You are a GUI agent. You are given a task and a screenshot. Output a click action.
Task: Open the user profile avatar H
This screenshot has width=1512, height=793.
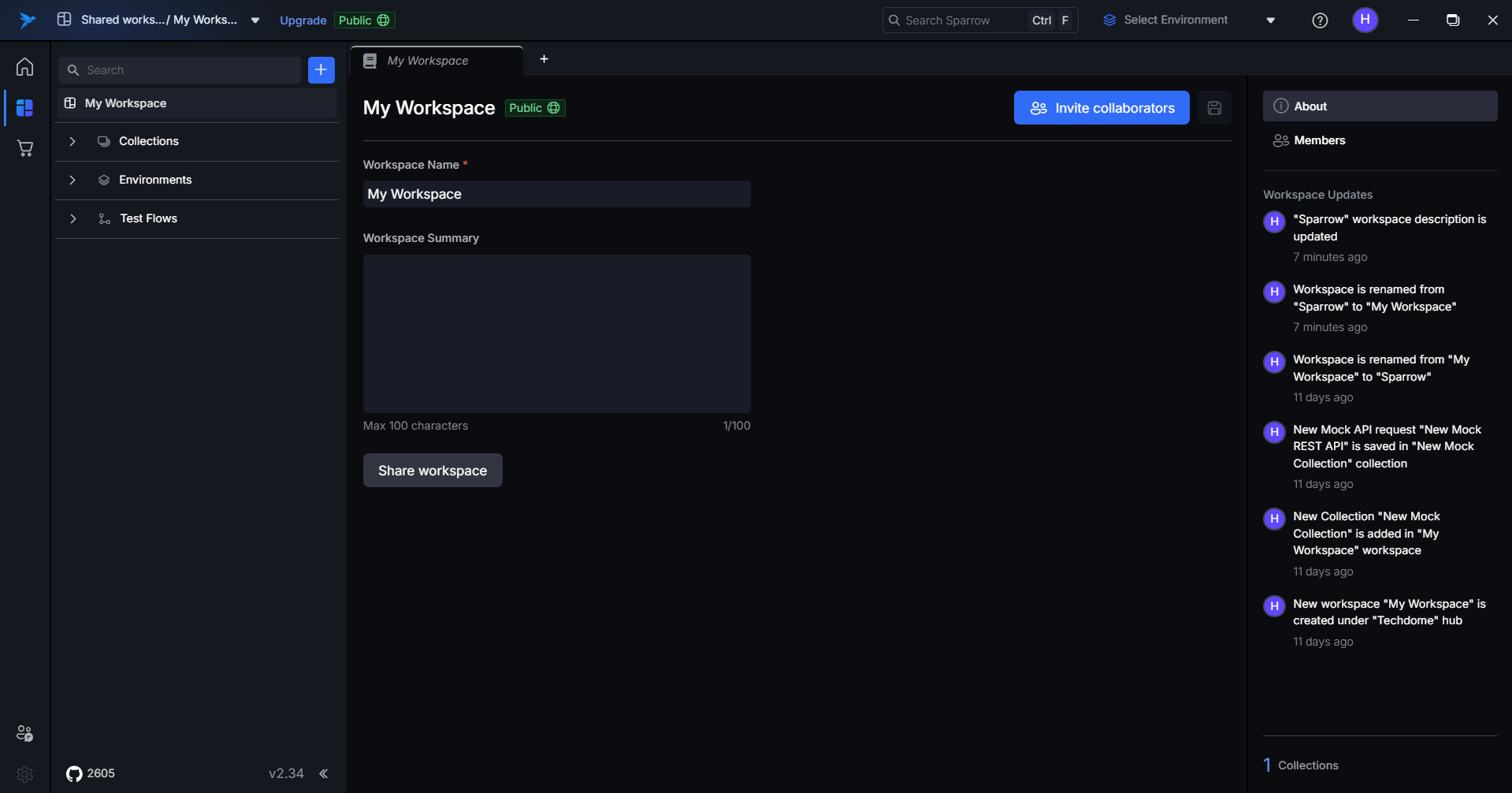(x=1365, y=20)
